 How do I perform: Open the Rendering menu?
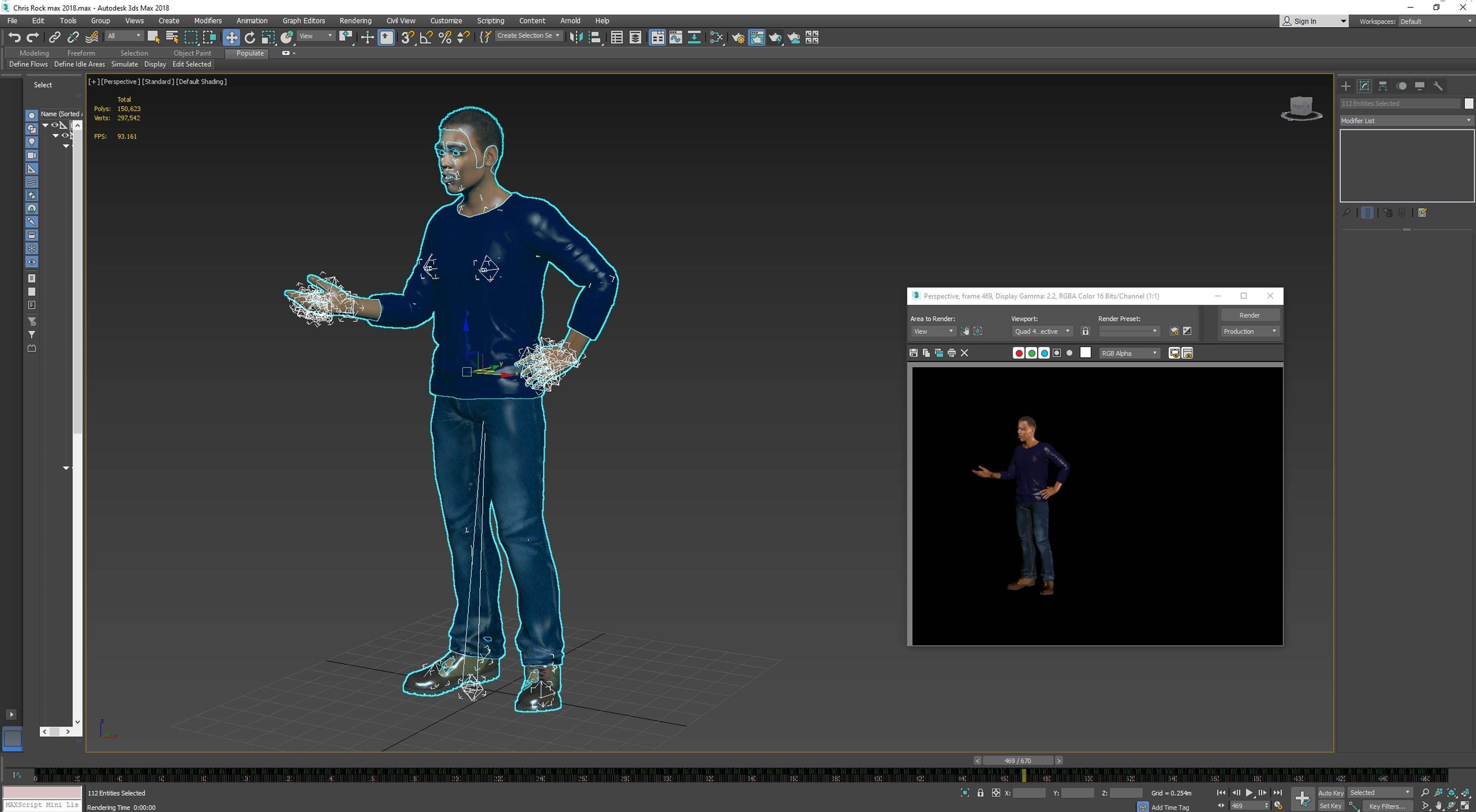[x=355, y=21]
